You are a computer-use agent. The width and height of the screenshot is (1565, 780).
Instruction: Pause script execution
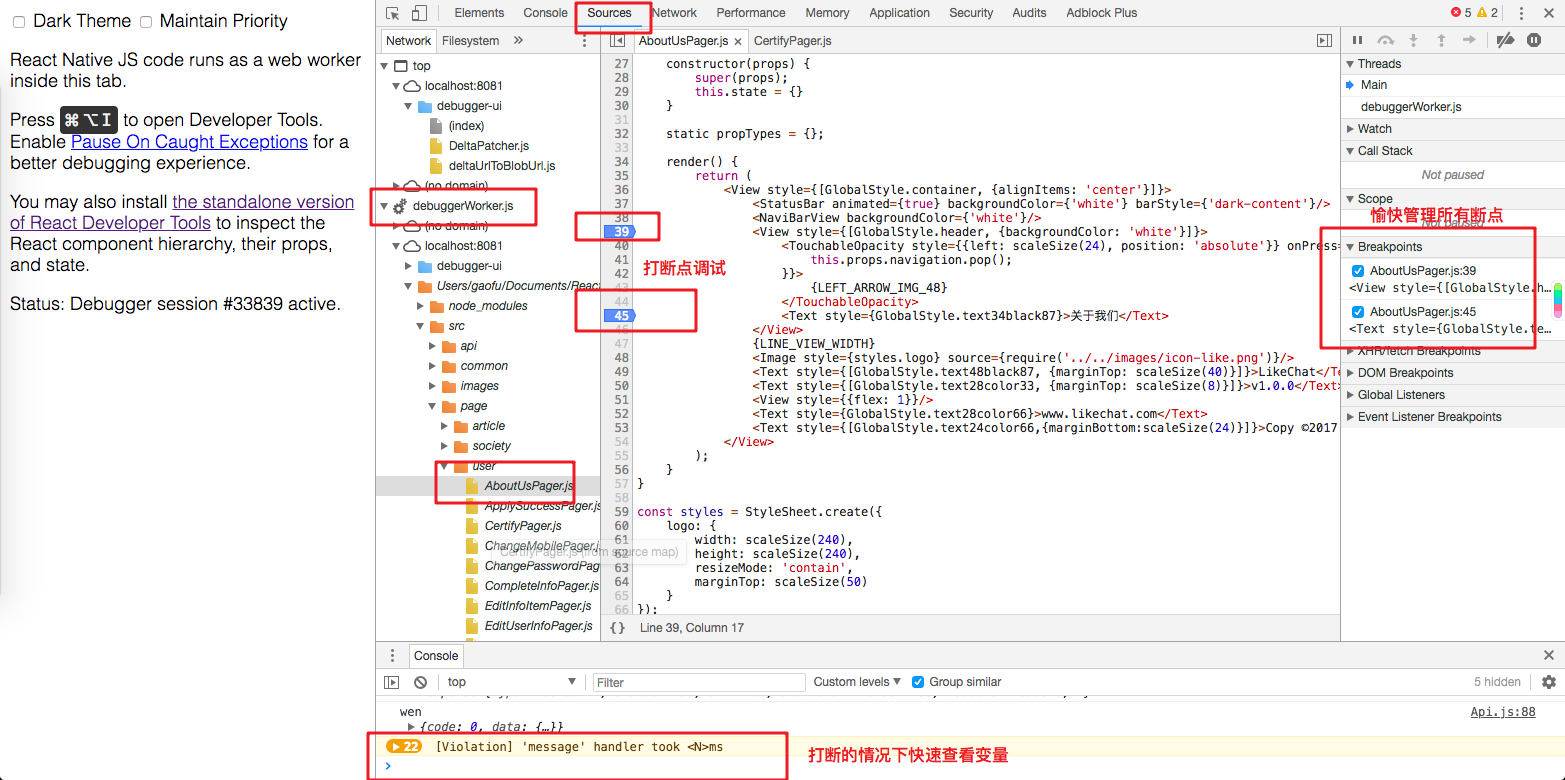point(1357,40)
